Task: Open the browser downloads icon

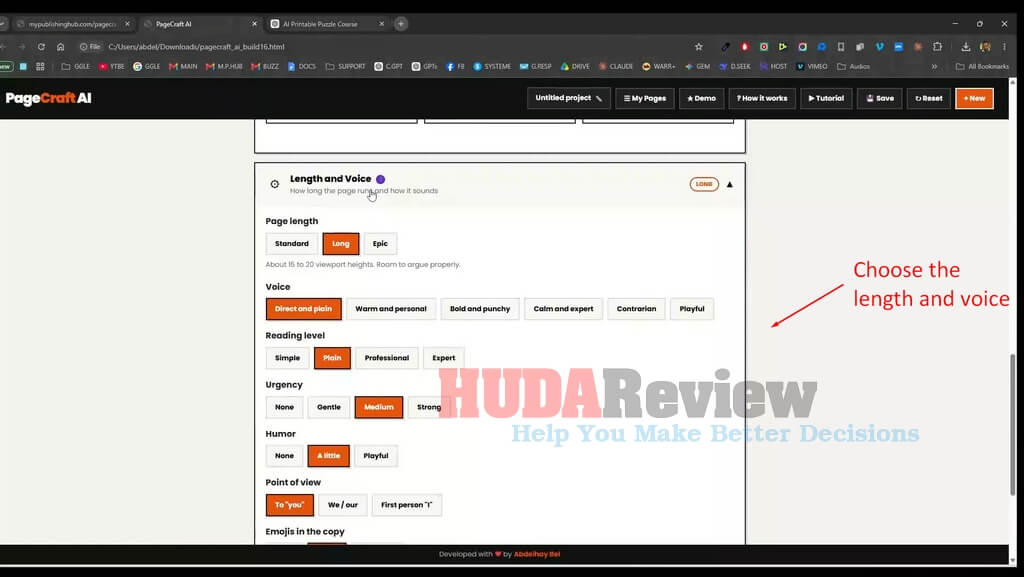Action: [965, 47]
